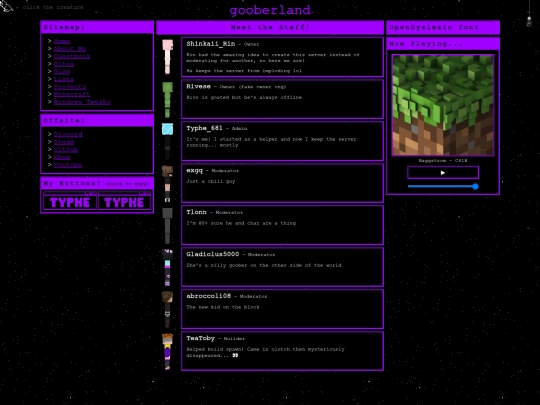
Task: Copy the right TYPHE site button
Action: coord(124,201)
